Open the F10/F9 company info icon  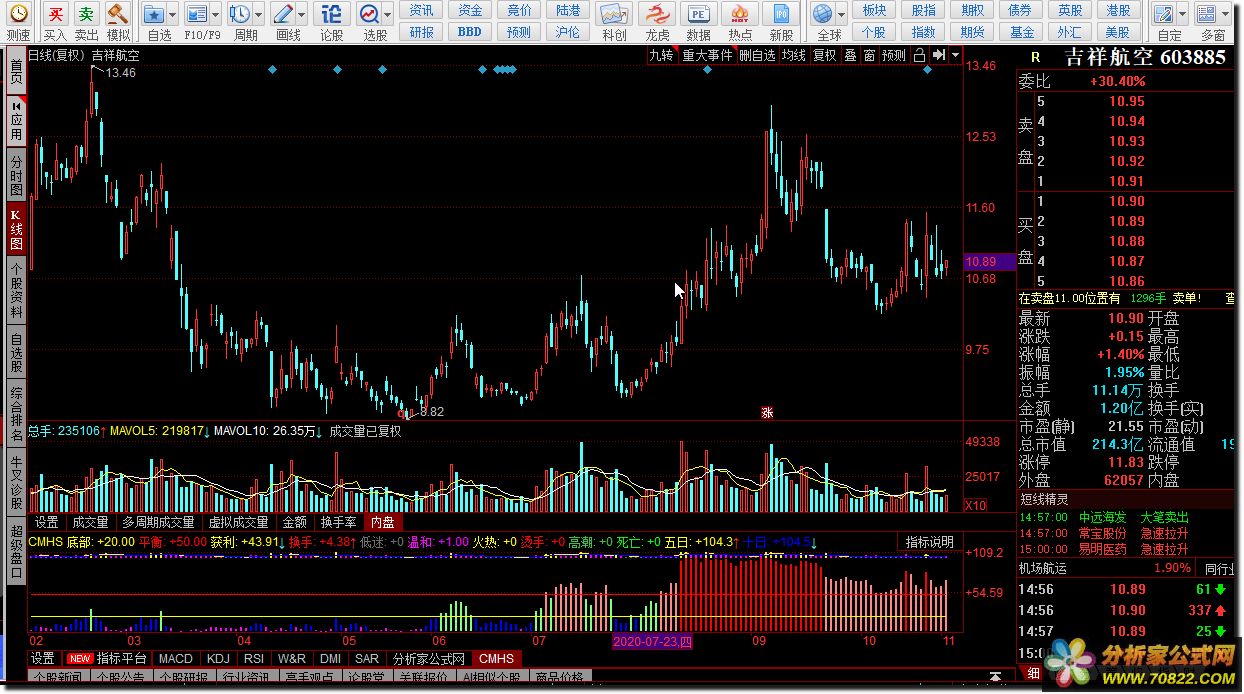197,14
